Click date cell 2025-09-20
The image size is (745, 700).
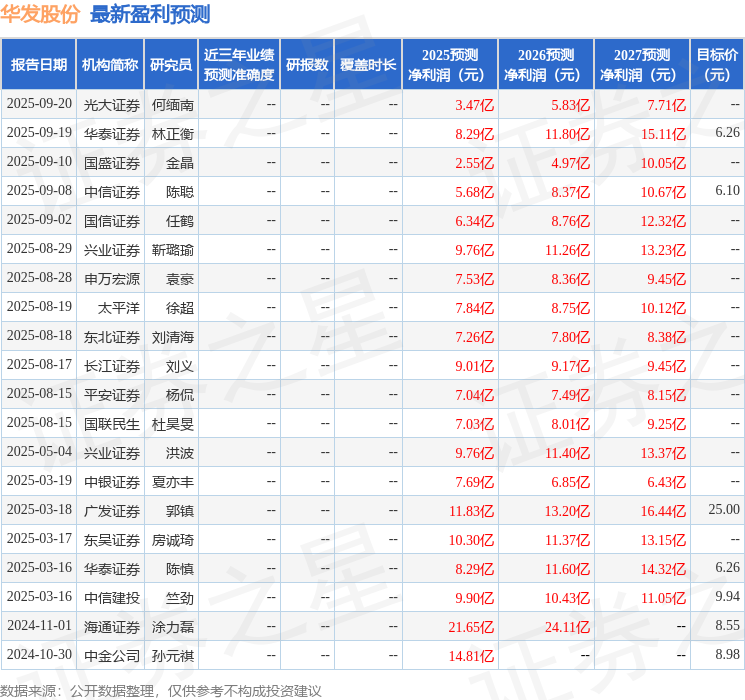[x=39, y=104]
